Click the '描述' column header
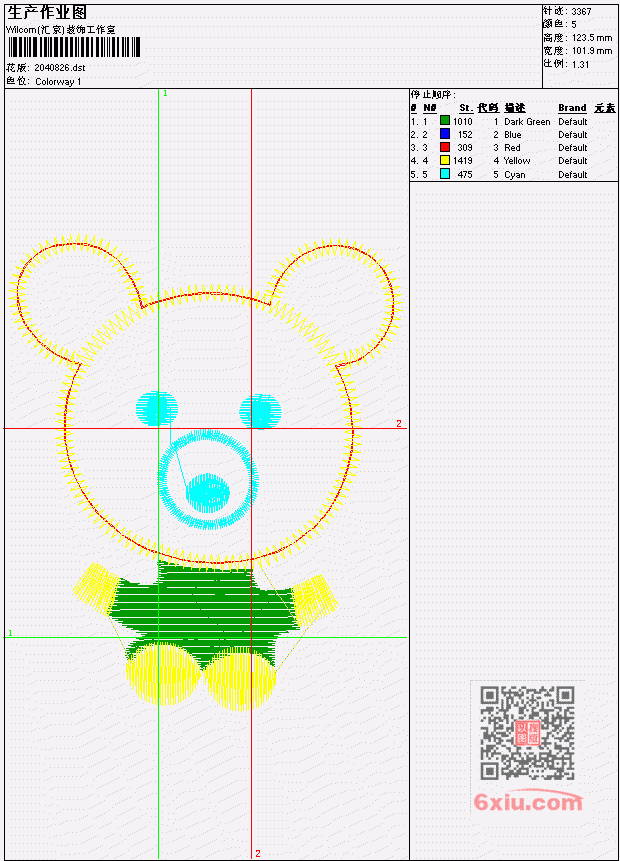This screenshot has width=620, height=861. point(515,108)
